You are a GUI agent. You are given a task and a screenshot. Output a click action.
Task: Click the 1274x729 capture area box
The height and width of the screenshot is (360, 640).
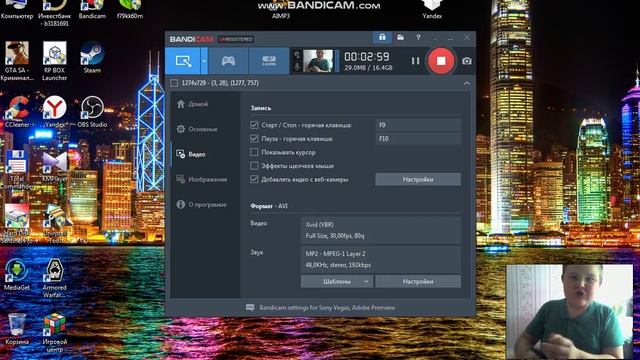tap(174, 83)
